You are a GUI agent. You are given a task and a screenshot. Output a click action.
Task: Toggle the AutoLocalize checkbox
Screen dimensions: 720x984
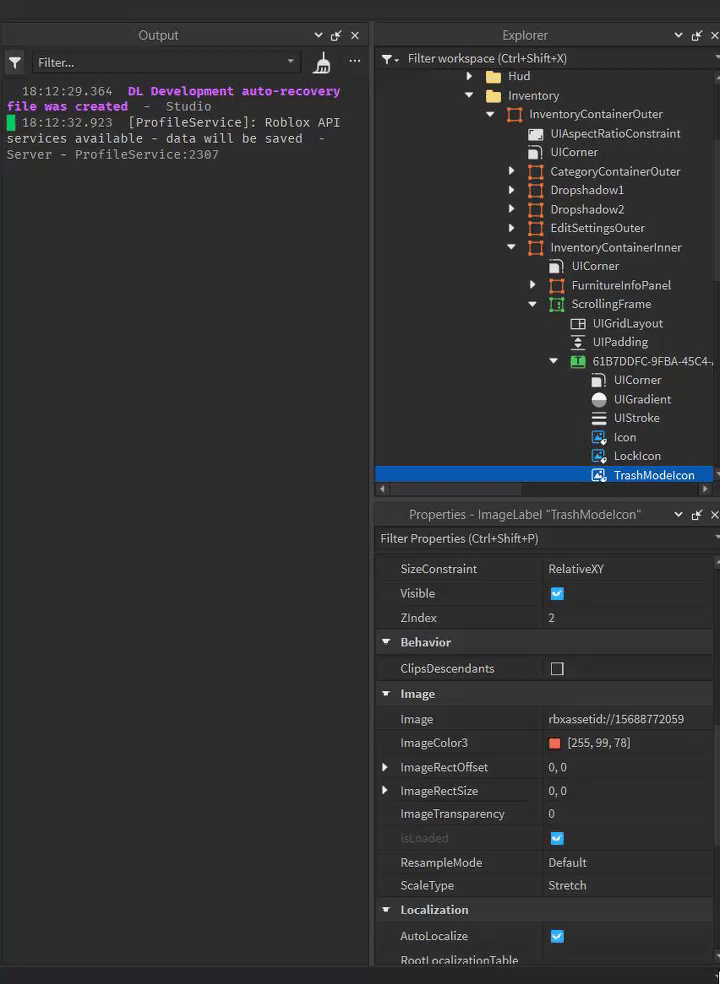click(557, 937)
